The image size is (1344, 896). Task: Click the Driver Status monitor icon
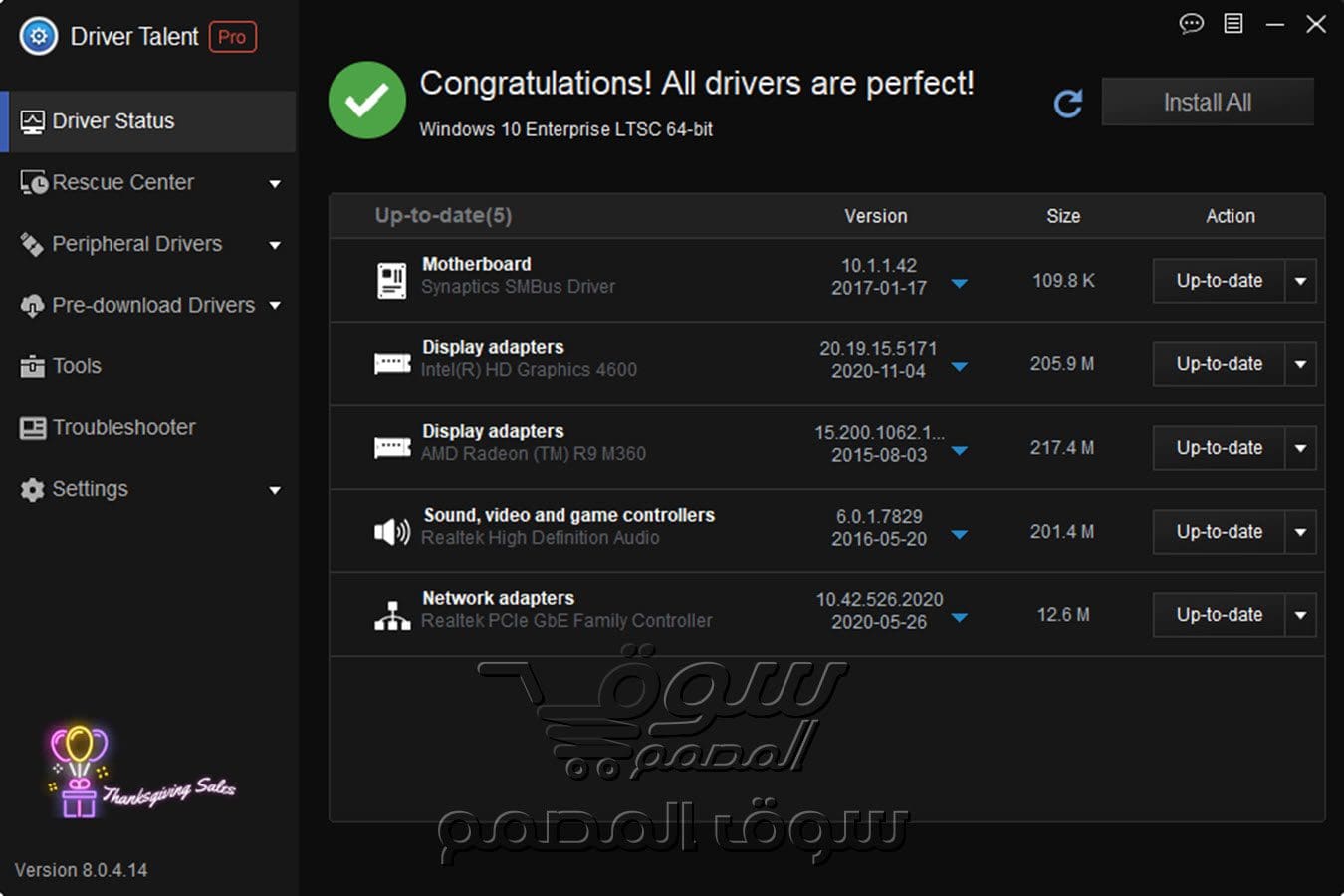(x=32, y=122)
